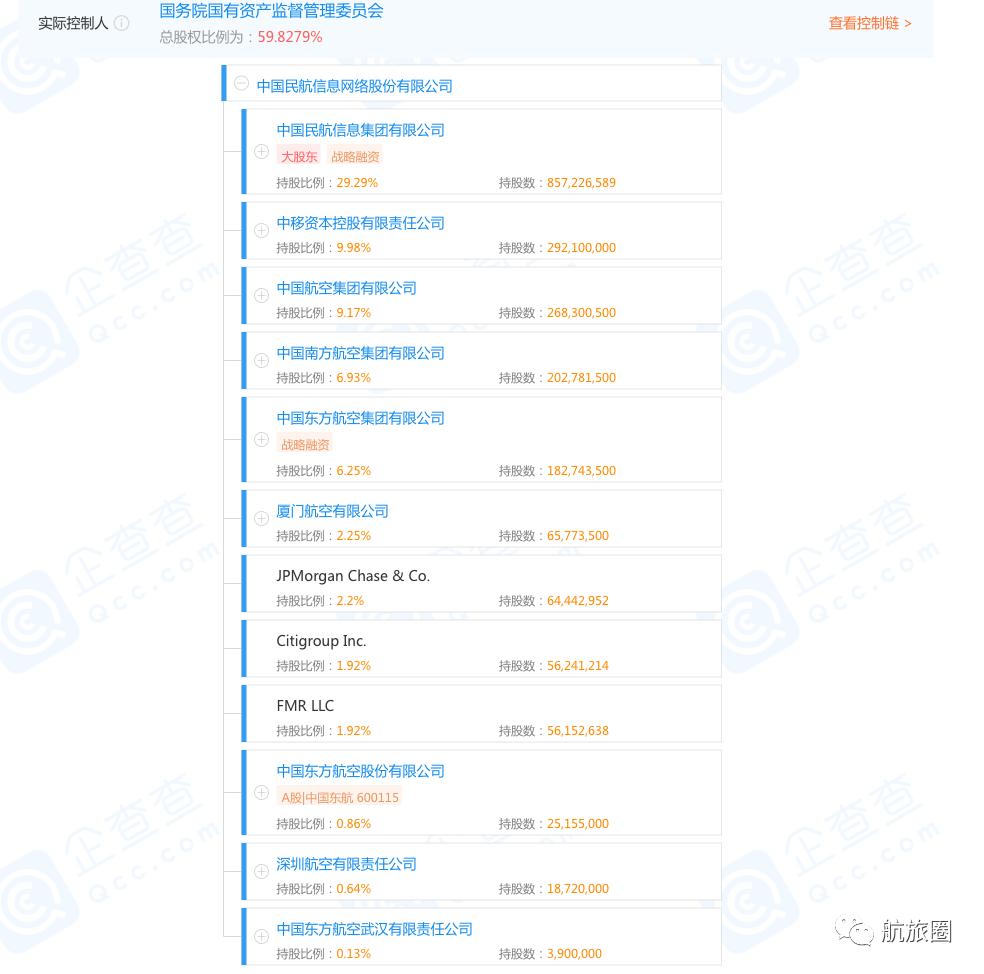Expand the 厦门航空有限公司 node
Screen dimensions: 984x974
tap(261, 518)
